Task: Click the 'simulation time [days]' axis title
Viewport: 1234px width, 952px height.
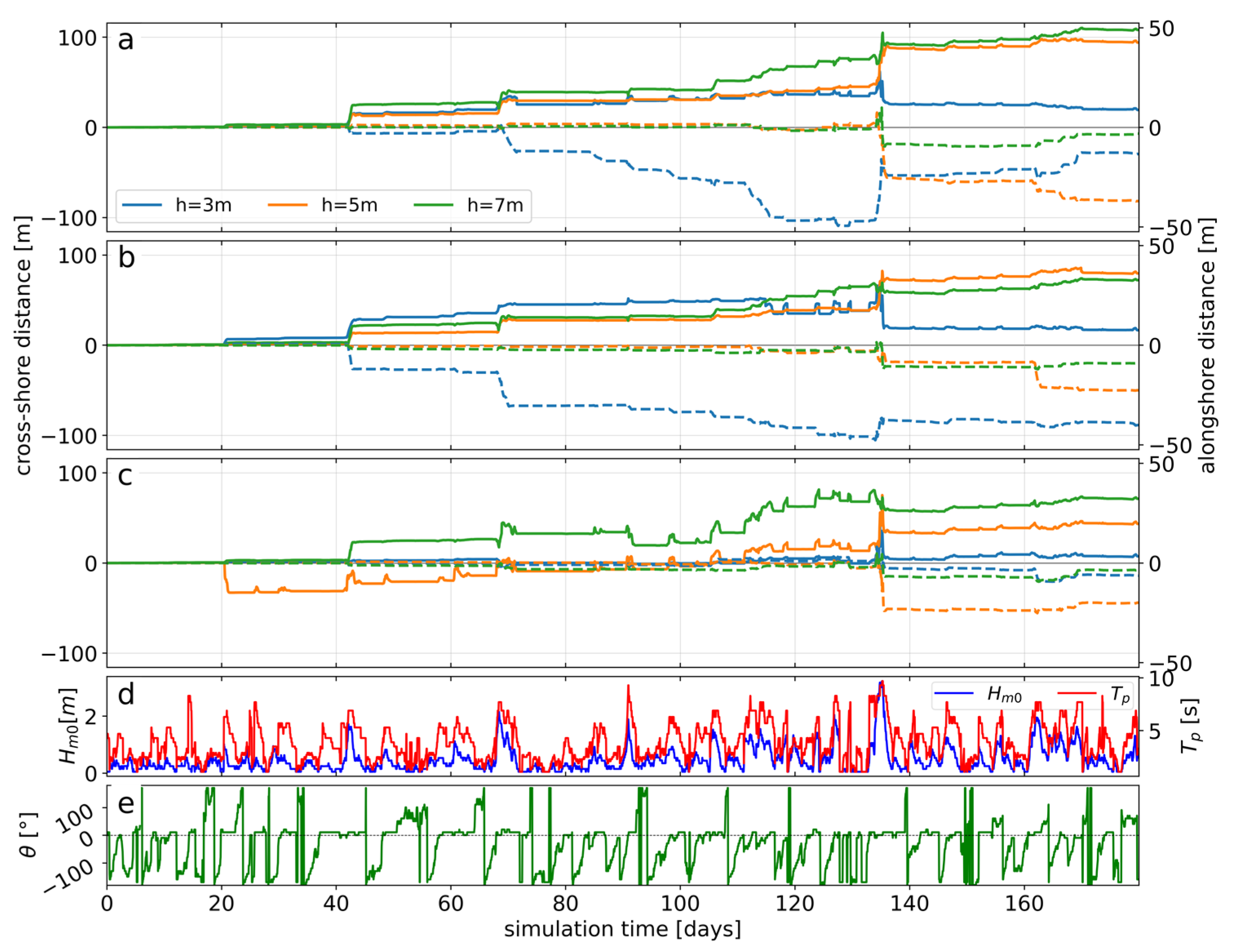Action: tap(622, 930)
